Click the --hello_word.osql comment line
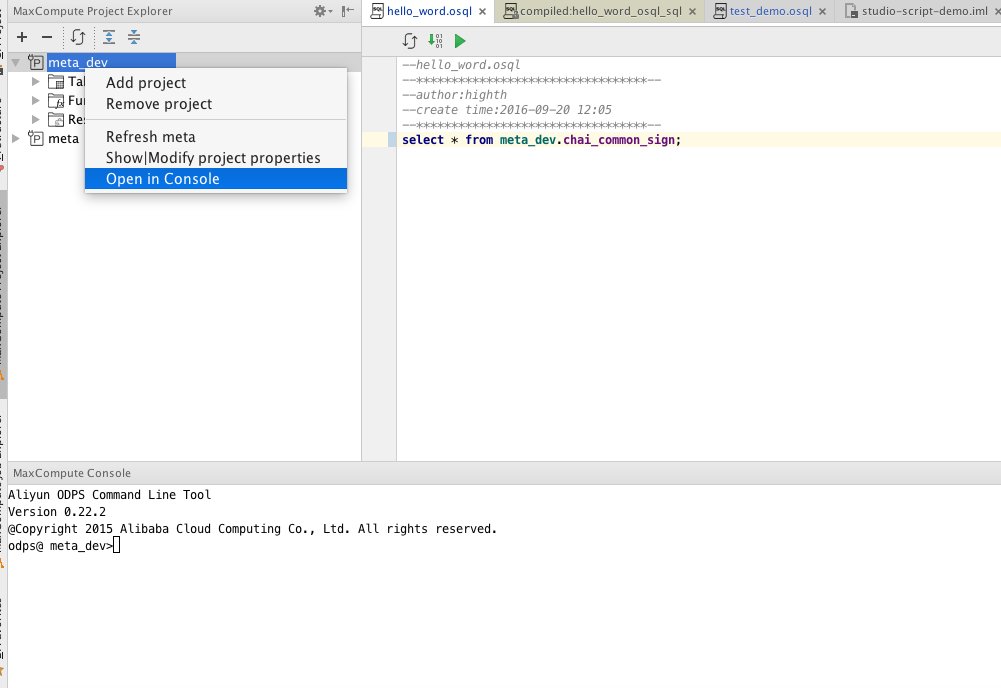Screen dimensions: 1001x688 (462, 65)
